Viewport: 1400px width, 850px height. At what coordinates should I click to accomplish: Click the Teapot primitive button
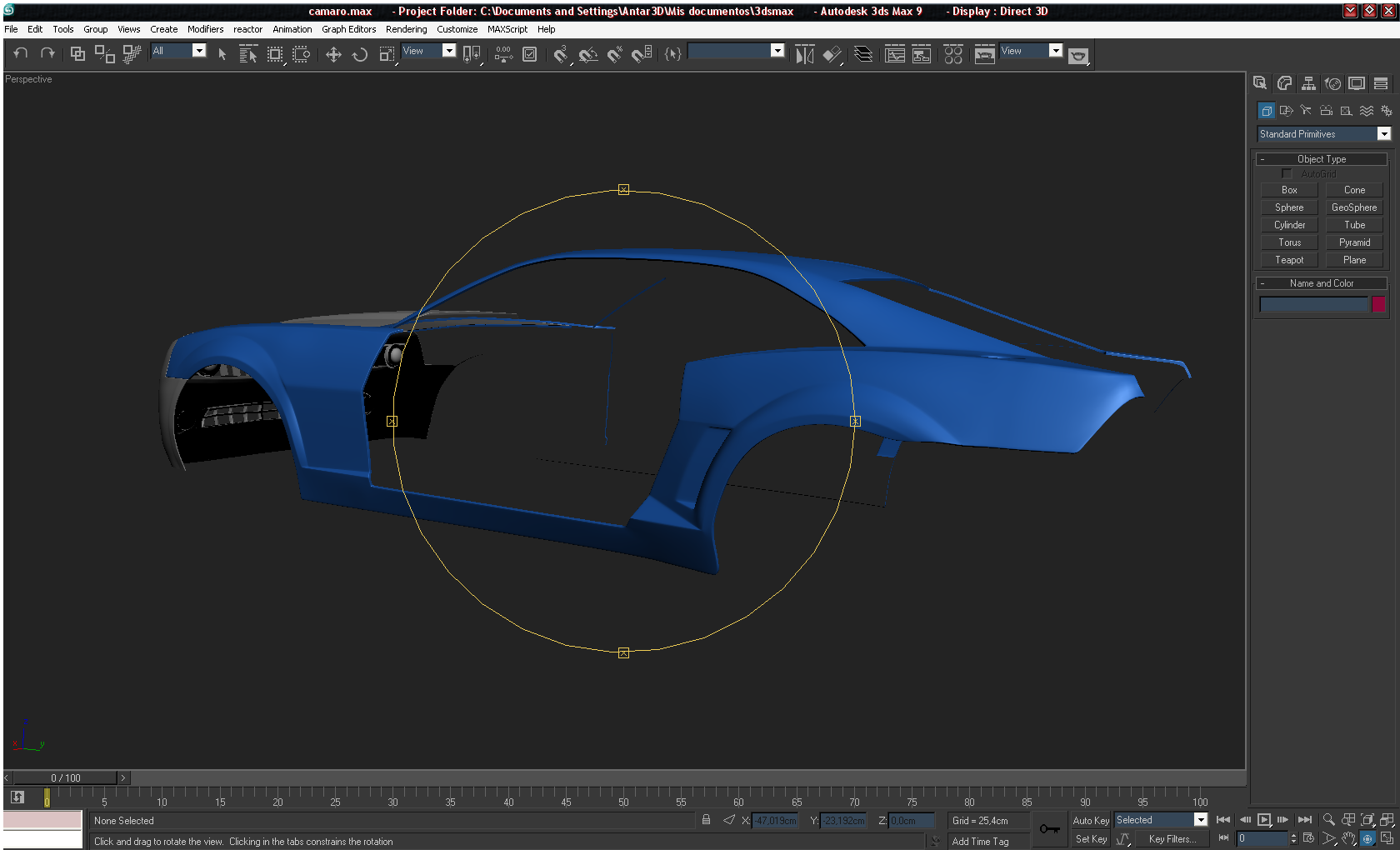coord(1288,260)
